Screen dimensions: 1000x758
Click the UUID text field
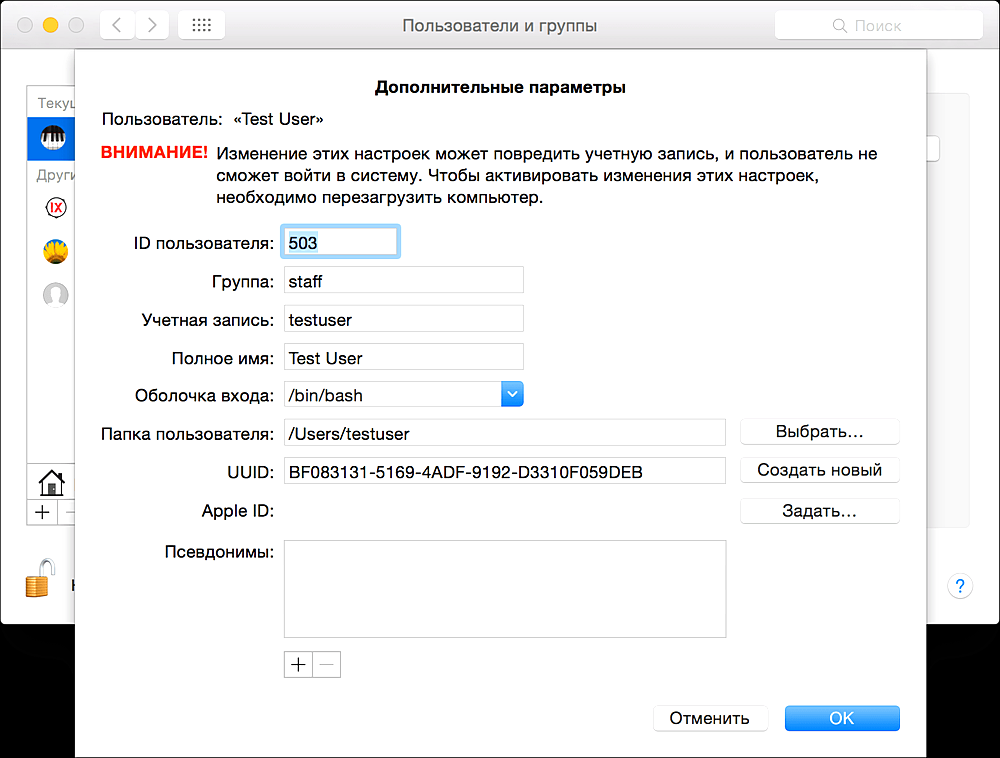point(504,471)
